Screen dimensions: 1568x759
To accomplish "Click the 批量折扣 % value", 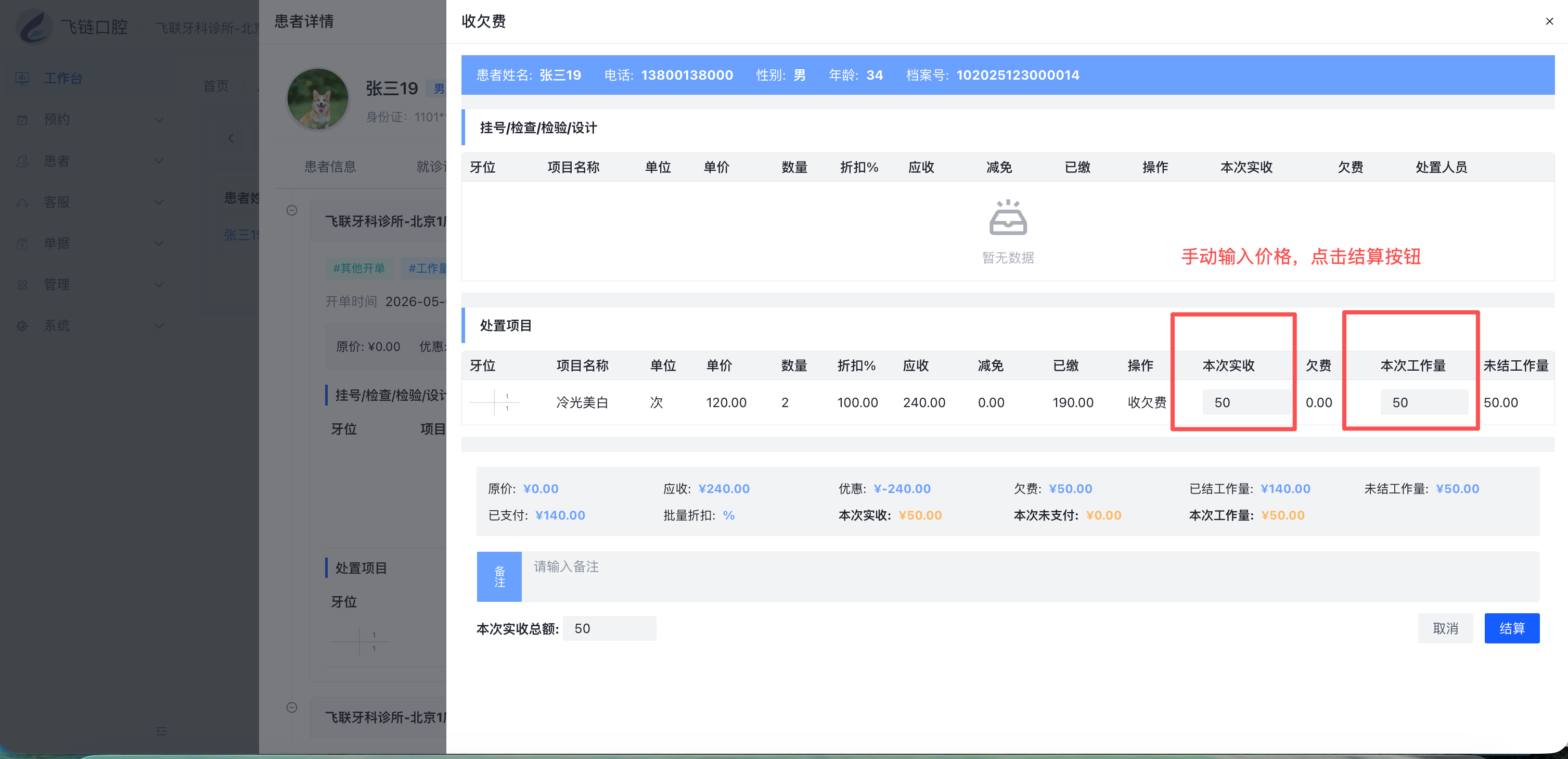I will click(729, 515).
